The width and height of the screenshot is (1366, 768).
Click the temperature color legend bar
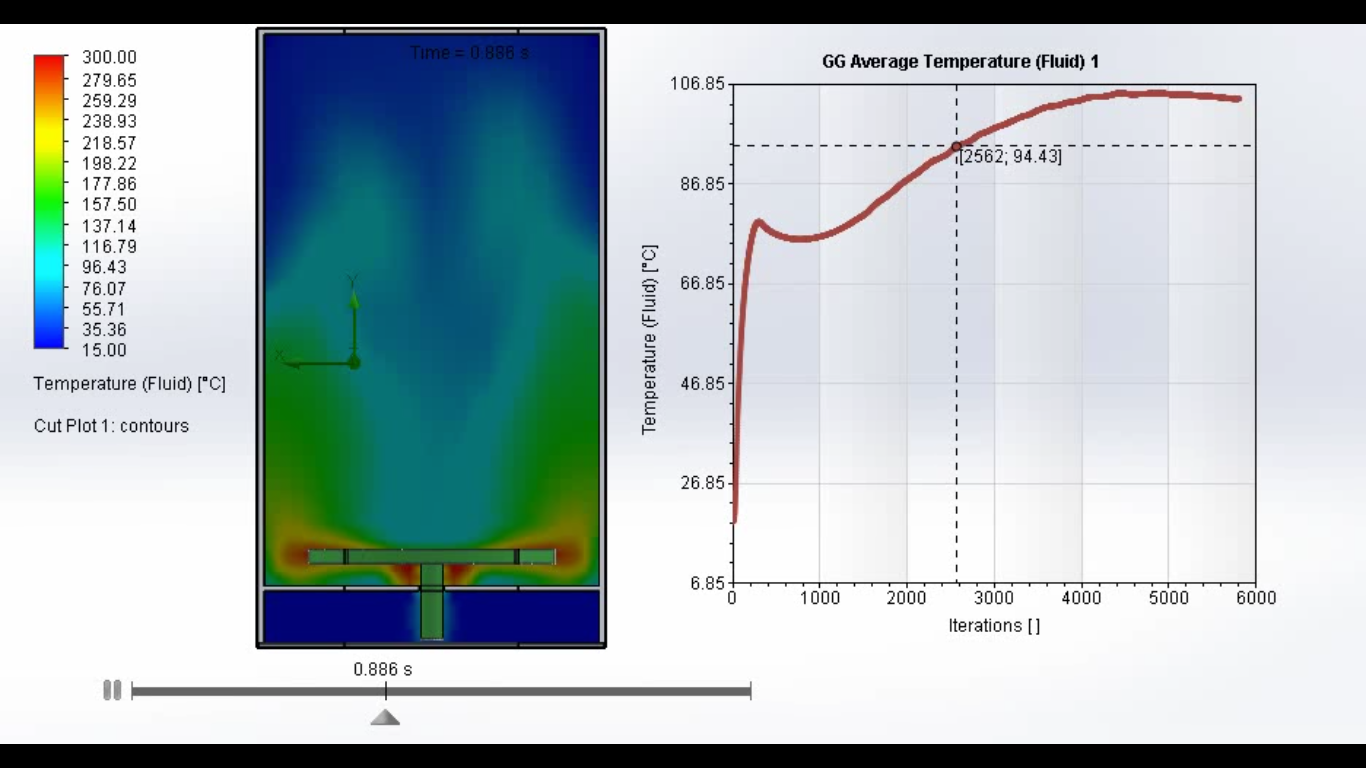click(50, 202)
